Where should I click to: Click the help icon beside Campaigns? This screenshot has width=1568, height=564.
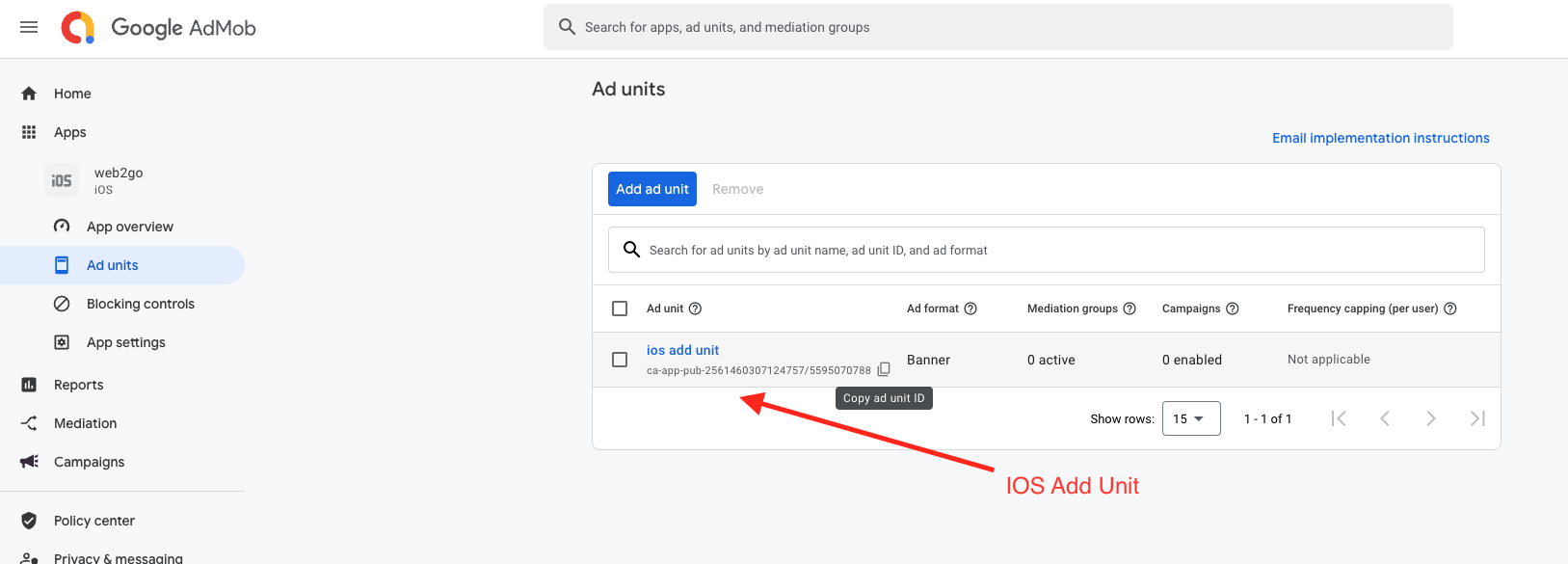1232,309
